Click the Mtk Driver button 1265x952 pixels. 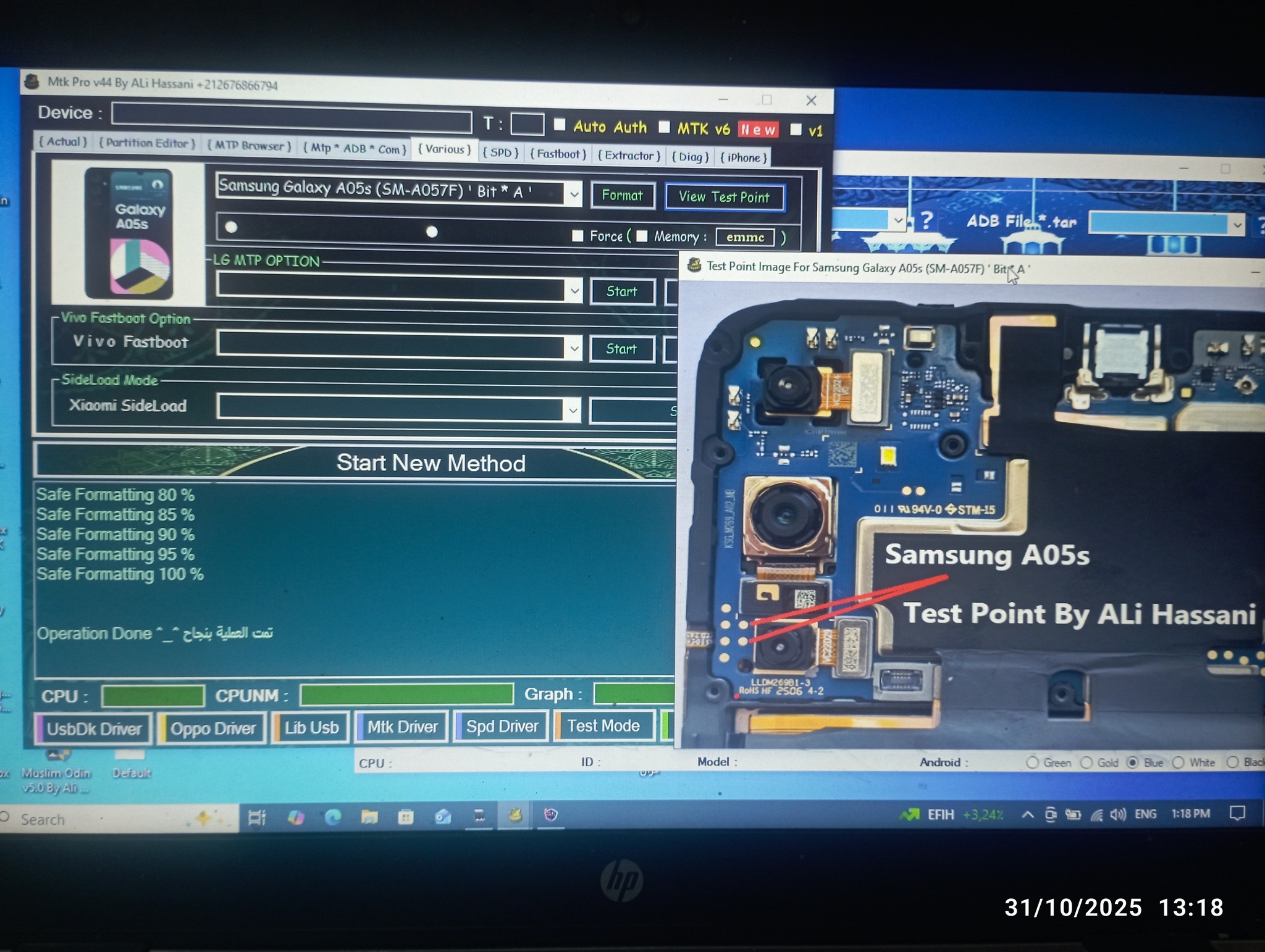coord(402,727)
